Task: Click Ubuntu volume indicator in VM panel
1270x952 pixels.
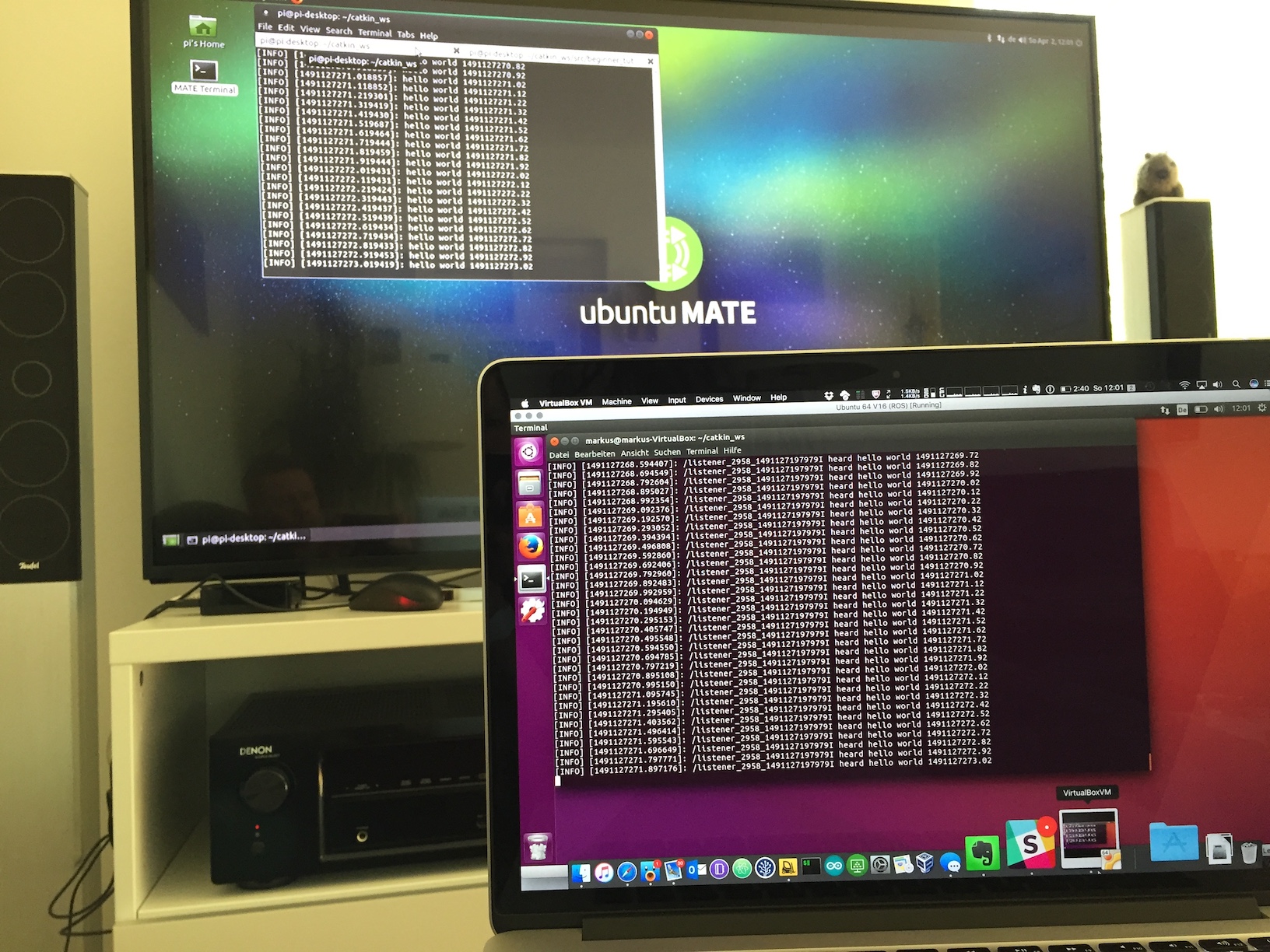Action: click(1218, 408)
